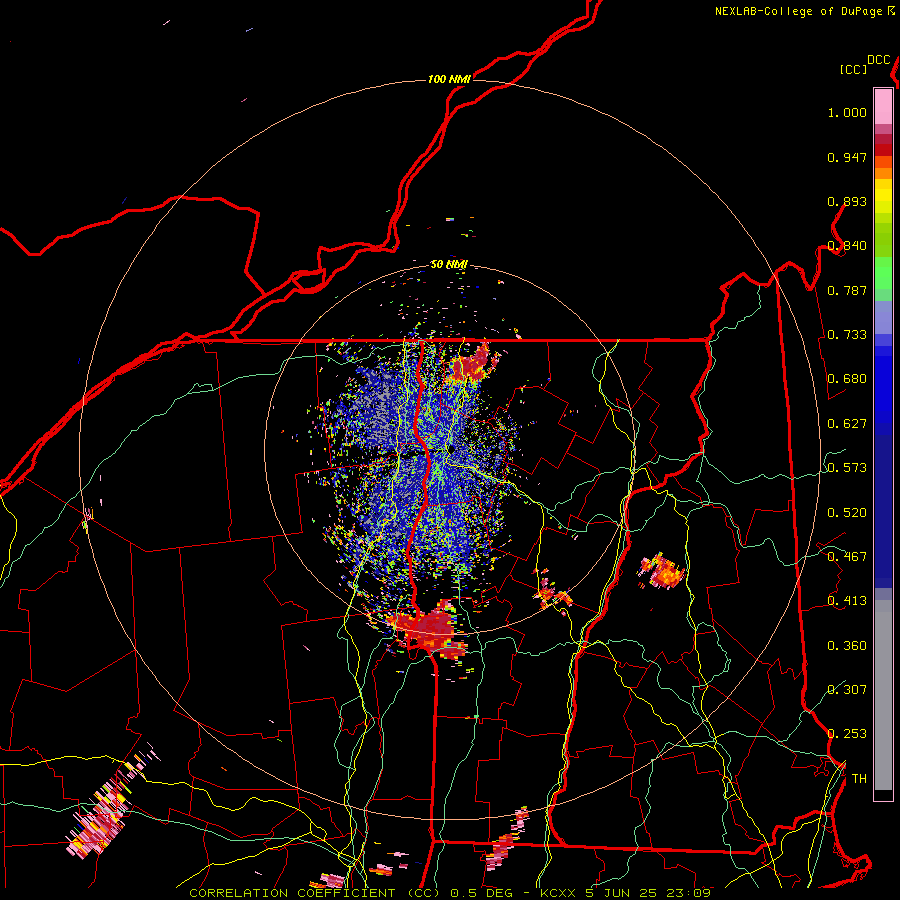Select the 0.360 scale value
The height and width of the screenshot is (900, 900).
click(847, 646)
